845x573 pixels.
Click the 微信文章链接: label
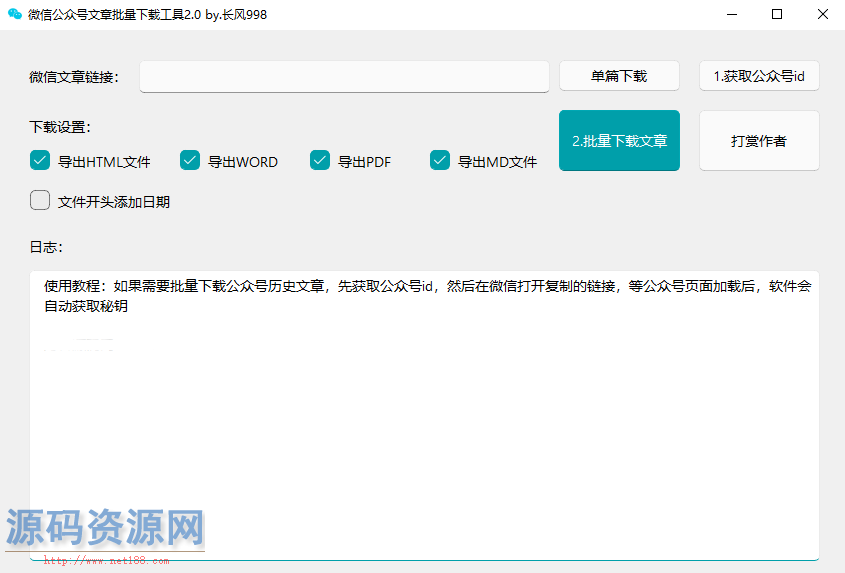click(x=74, y=77)
